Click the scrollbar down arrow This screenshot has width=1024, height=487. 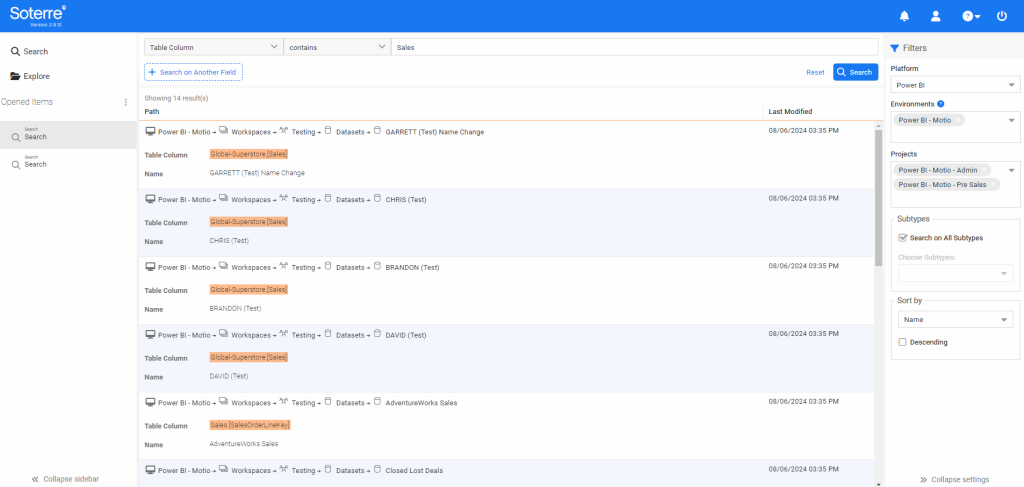pyautogui.click(x=878, y=484)
